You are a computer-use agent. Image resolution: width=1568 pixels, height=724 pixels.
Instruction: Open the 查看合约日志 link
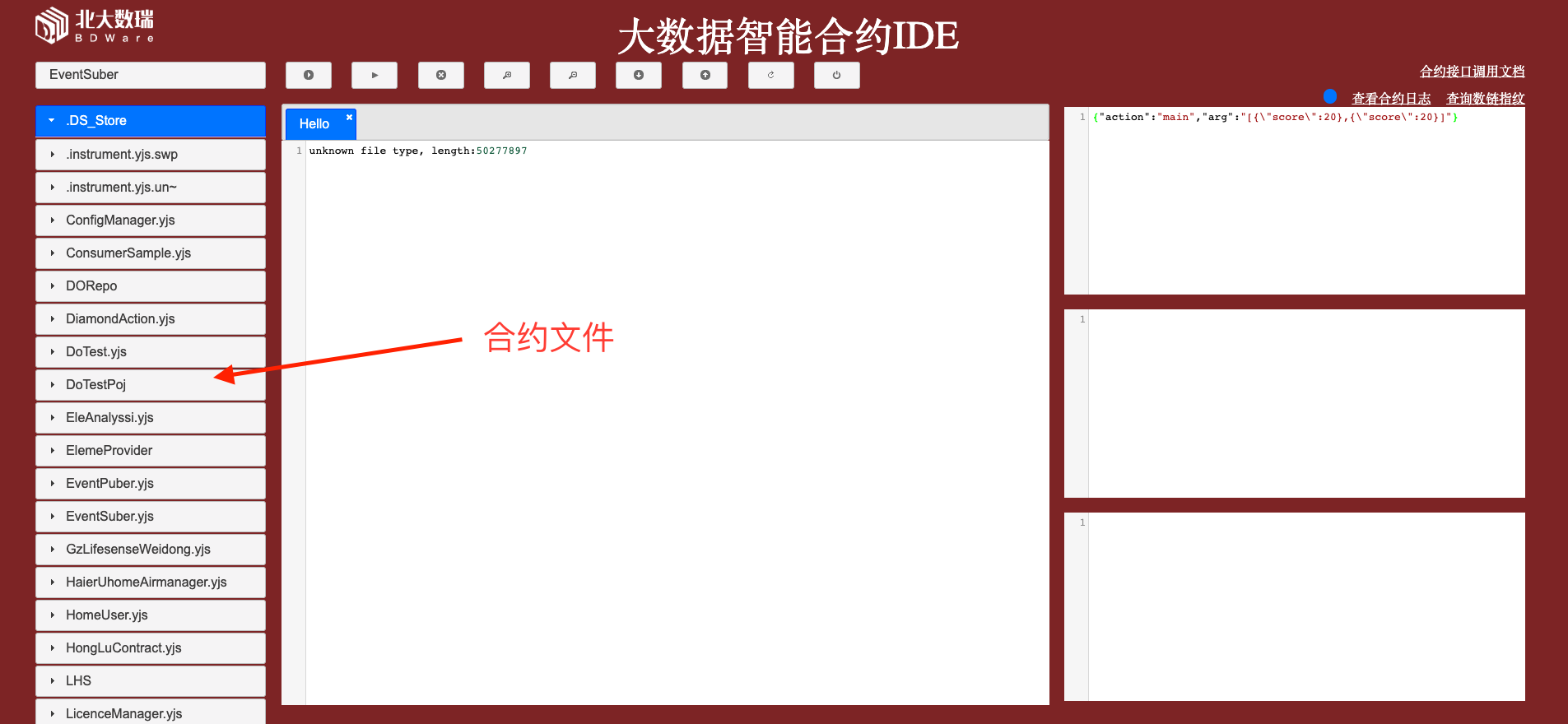coord(1391,99)
